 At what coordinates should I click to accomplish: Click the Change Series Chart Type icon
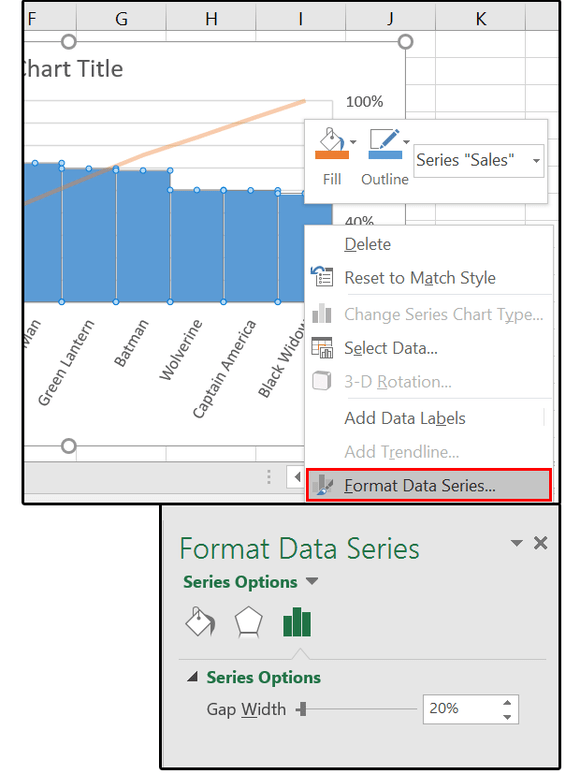(x=322, y=313)
